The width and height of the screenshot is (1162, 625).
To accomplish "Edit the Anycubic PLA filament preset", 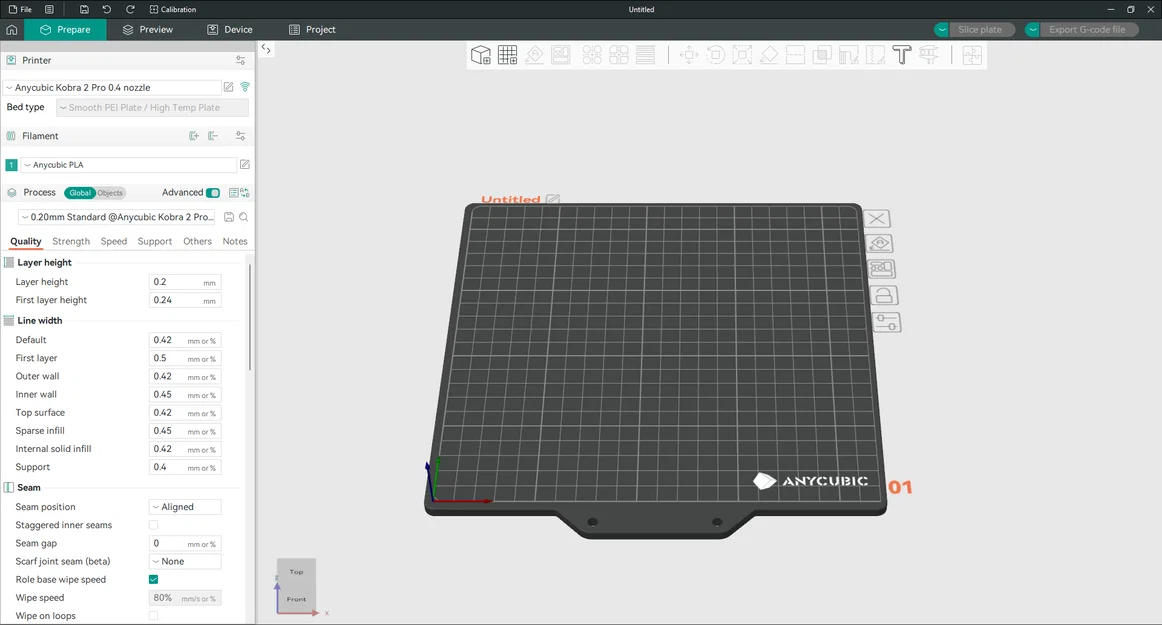I will (x=245, y=165).
